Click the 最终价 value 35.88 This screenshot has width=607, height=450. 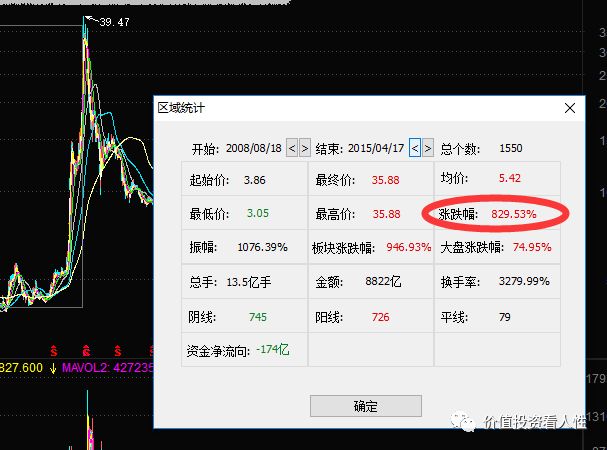(385, 180)
